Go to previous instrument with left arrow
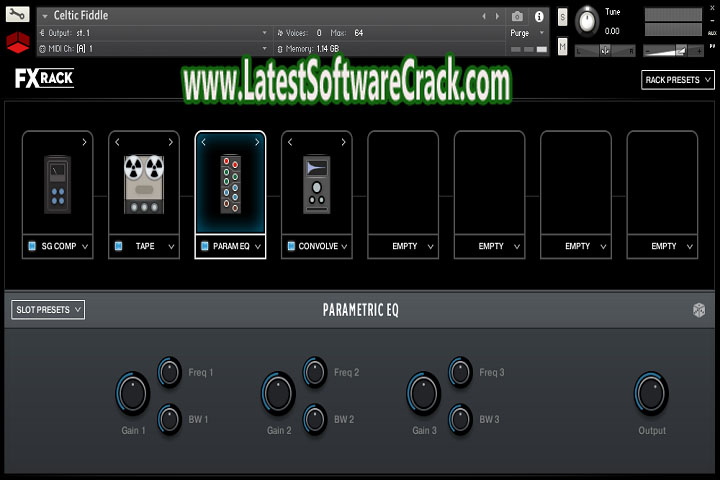 pos(484,16)
